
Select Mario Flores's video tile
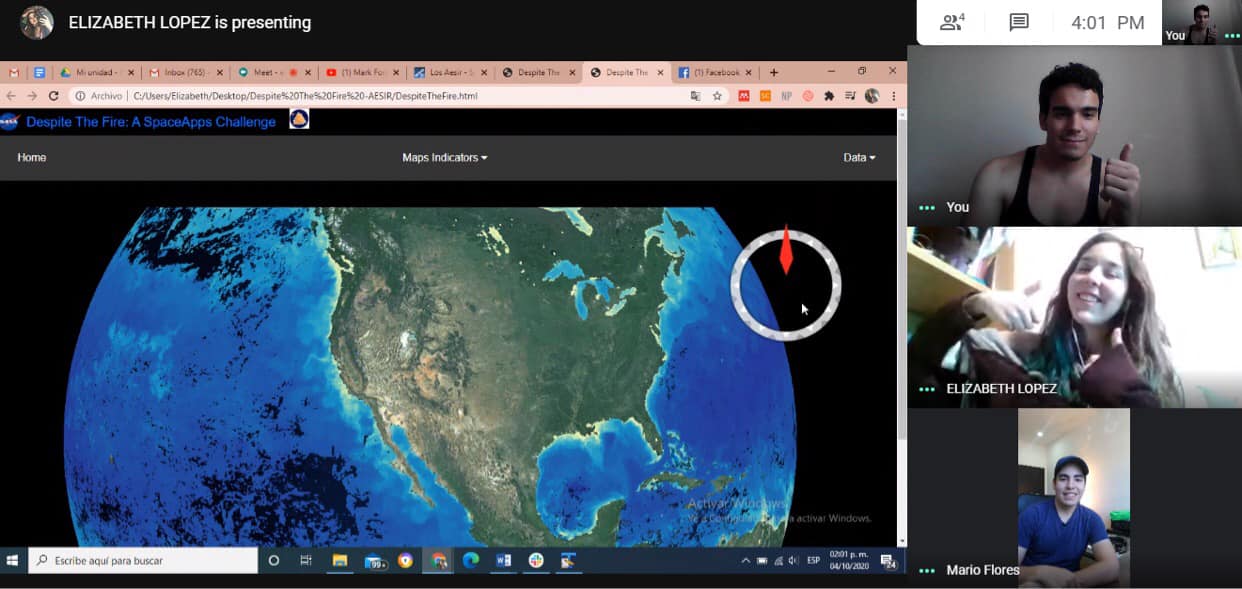1074,498
